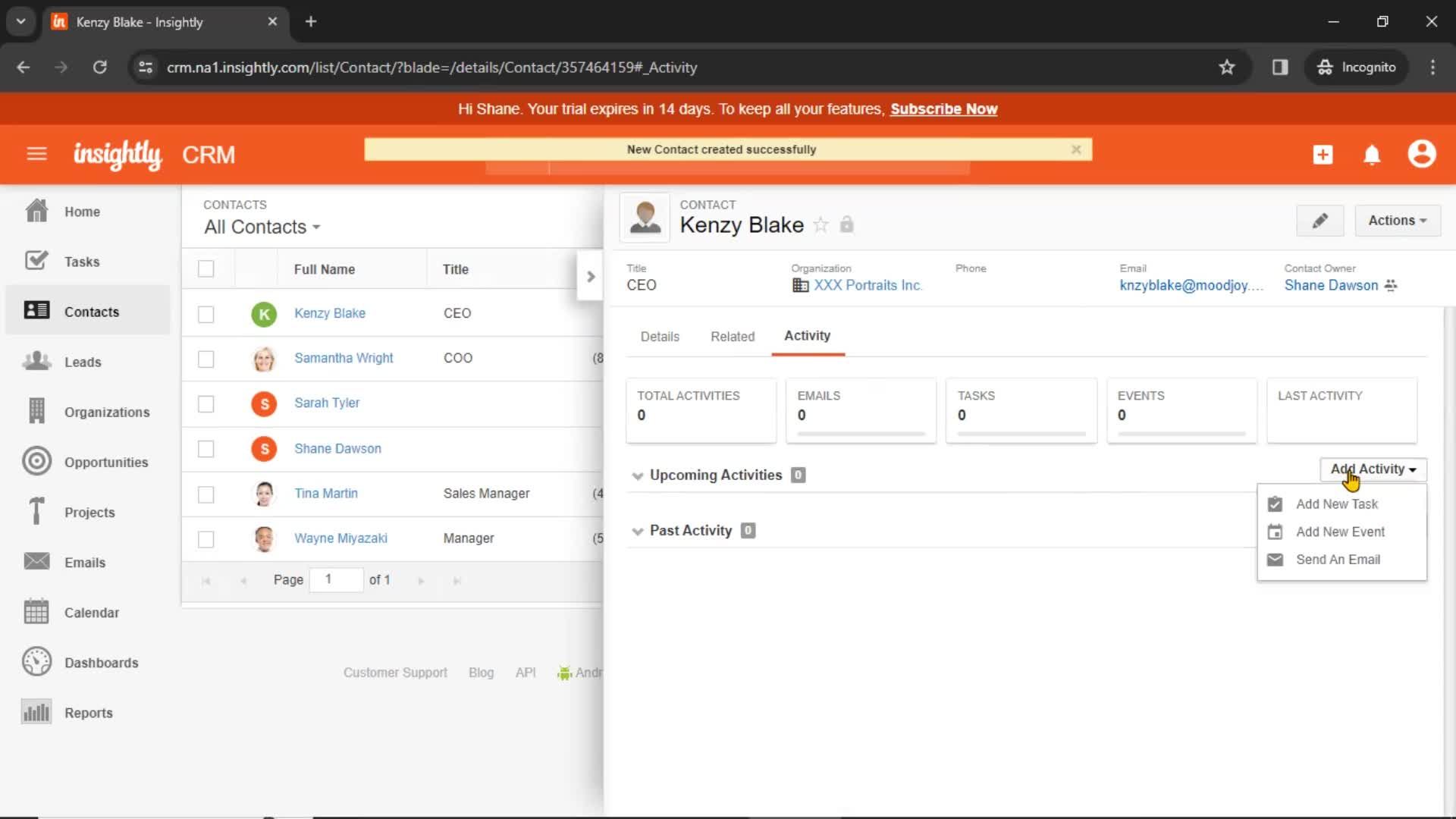Click the Projects hammer icon
Screen dimensions: 1456x819
[x=36, y=511]
